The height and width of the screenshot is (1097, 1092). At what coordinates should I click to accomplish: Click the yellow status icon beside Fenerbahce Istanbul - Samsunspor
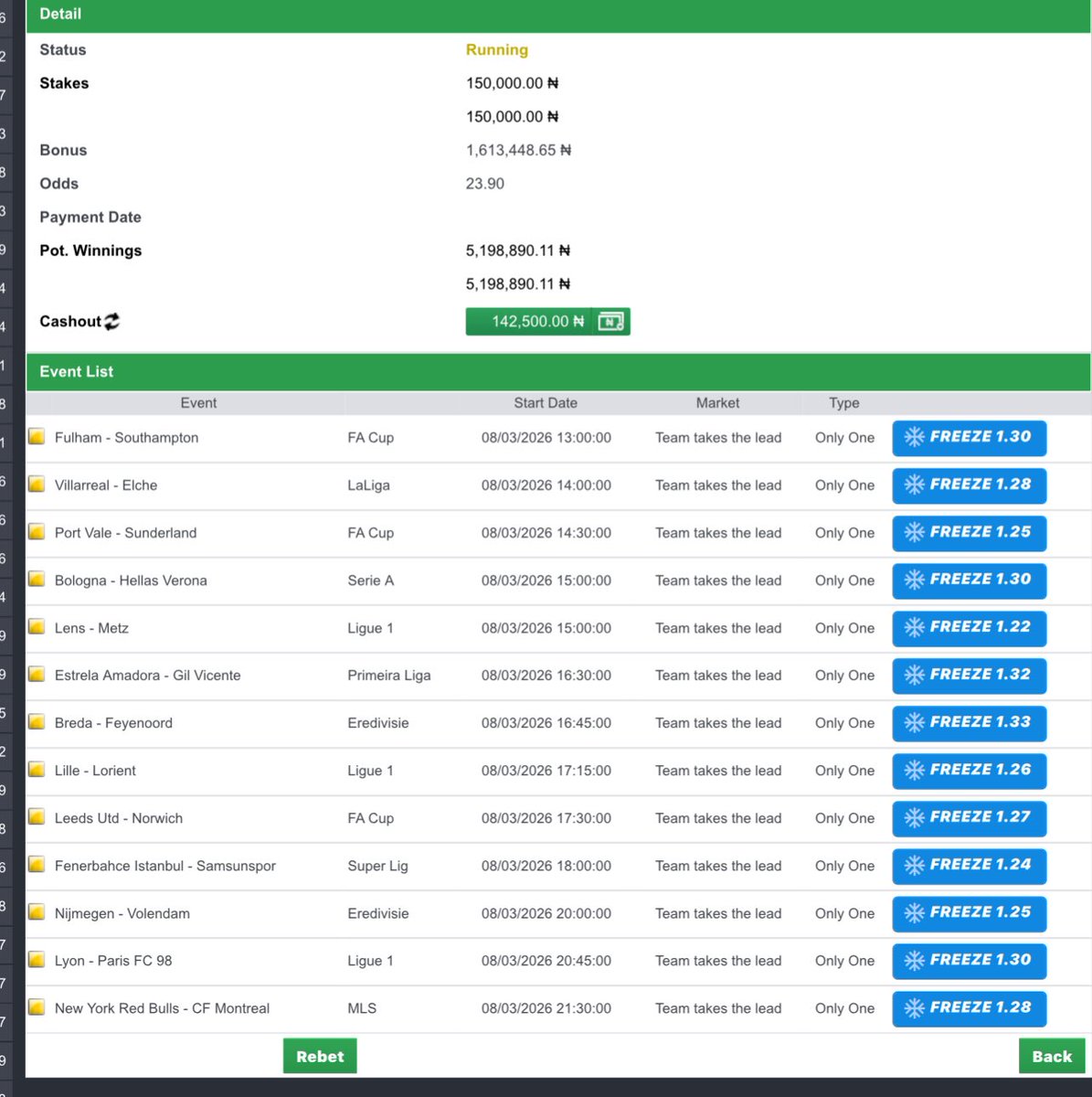tap(37, 864)
